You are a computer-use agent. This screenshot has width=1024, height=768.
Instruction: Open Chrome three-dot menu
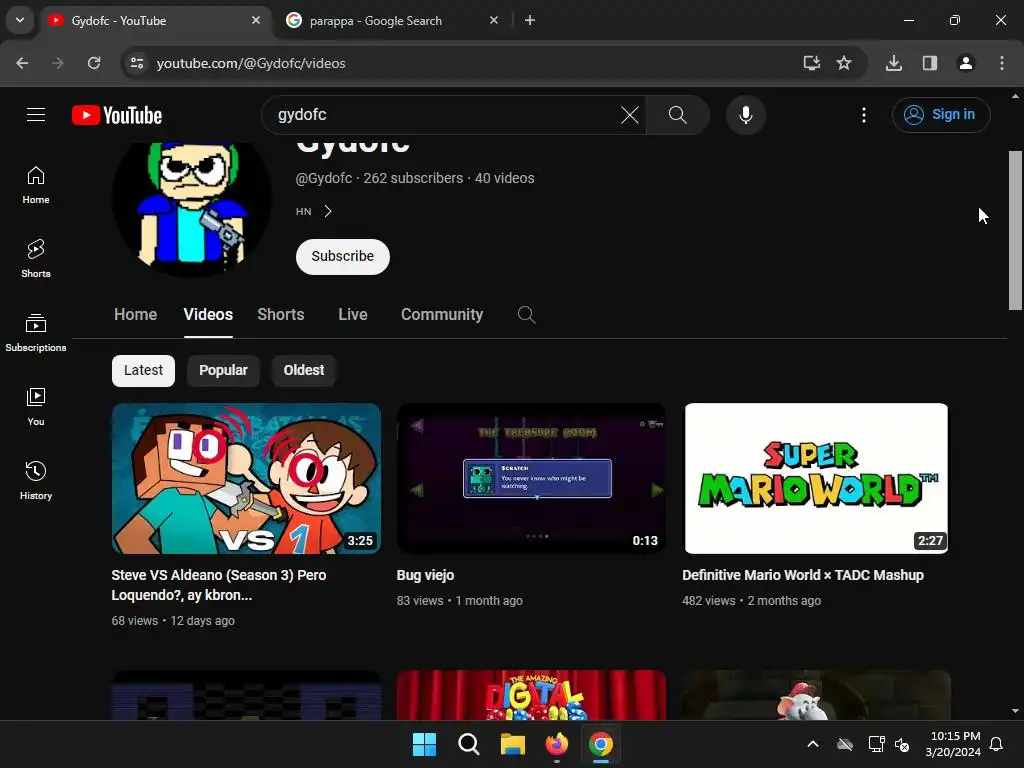tap(1002, 63)
